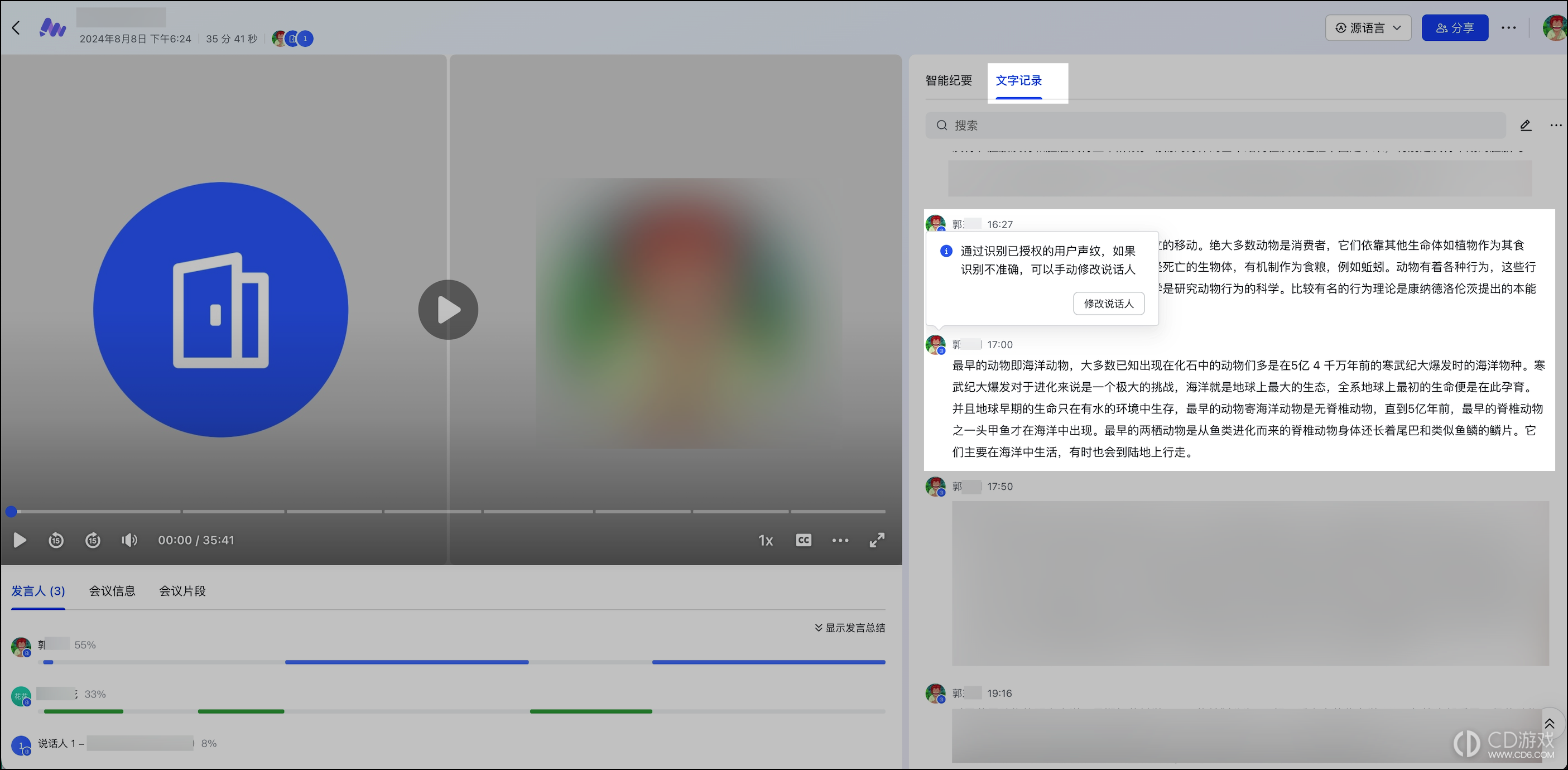The width and height of the screenshot is (1568, 770).
Task: Click speaker avatar at 17:50 entry
Action: 936,487
